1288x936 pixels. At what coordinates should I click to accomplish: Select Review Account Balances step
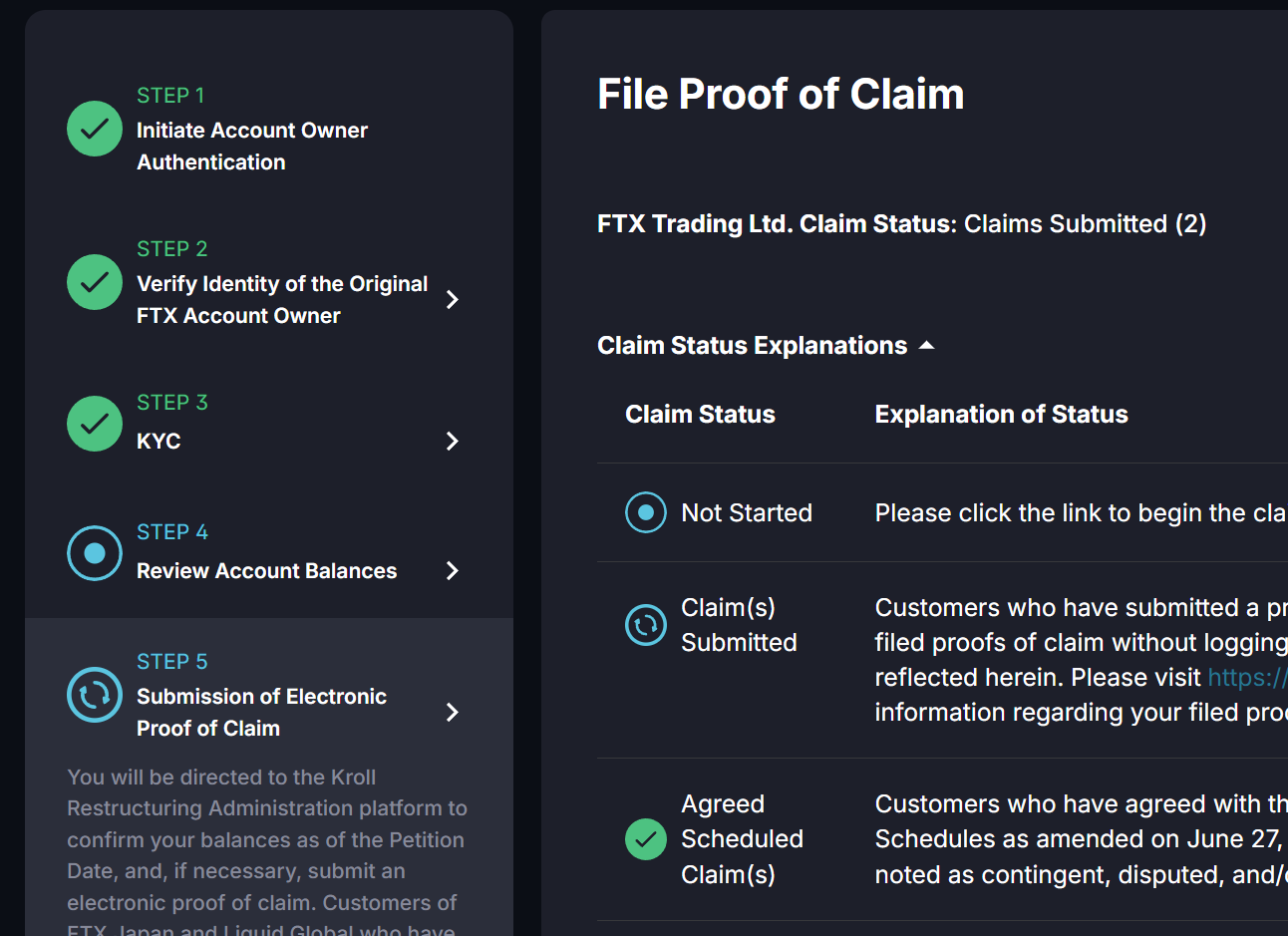266,570
